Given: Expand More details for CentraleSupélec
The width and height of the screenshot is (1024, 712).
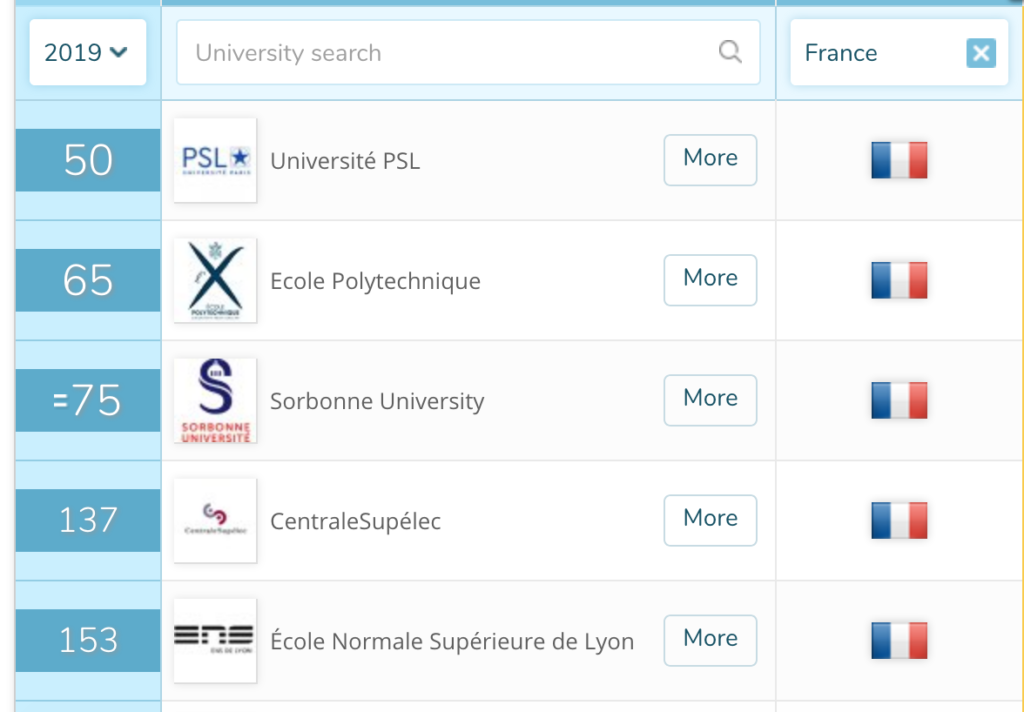Looking at the screenshot, I should click(x=711, y=521).
